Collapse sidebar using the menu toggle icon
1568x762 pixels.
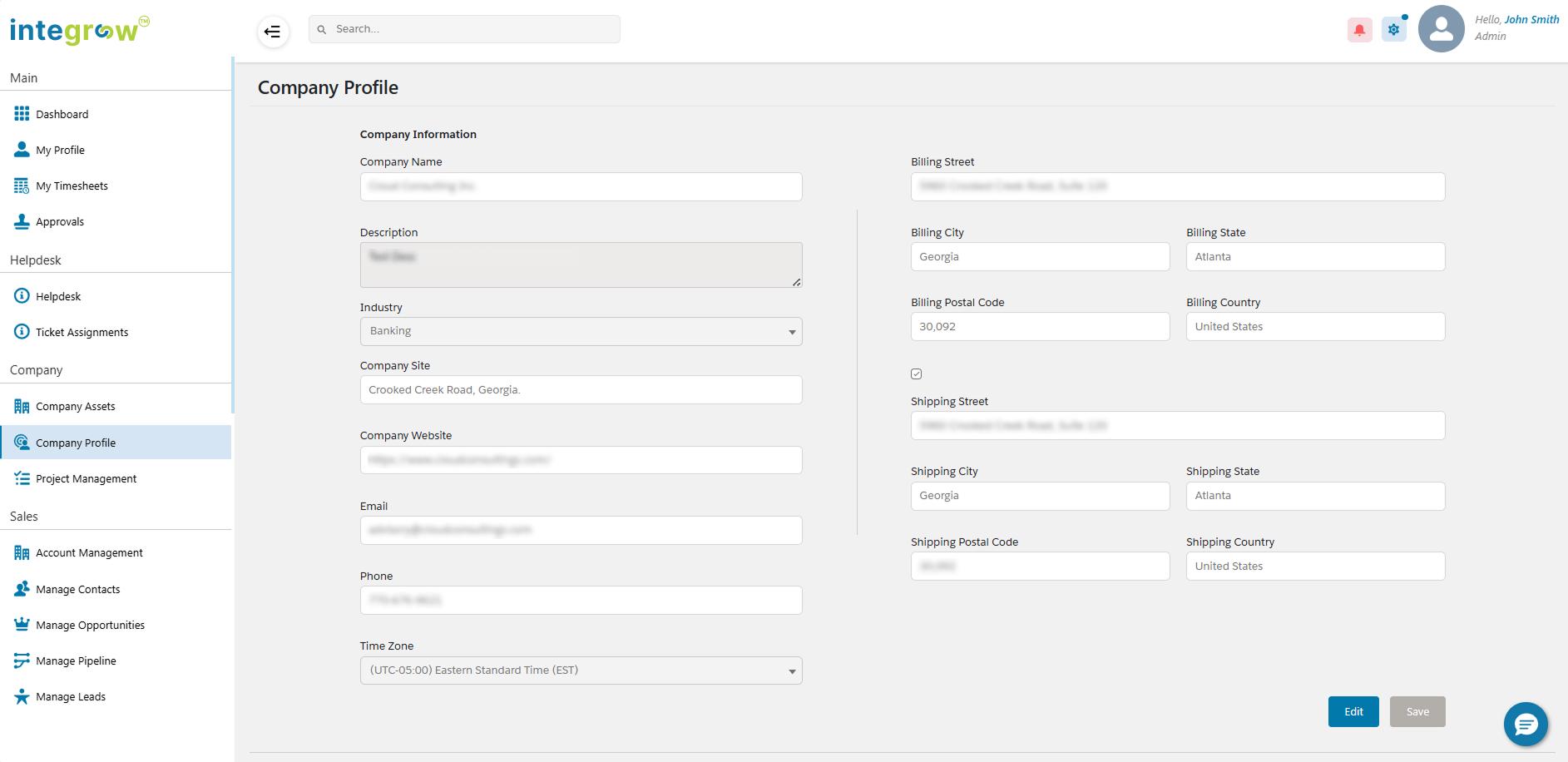(272, 32)
